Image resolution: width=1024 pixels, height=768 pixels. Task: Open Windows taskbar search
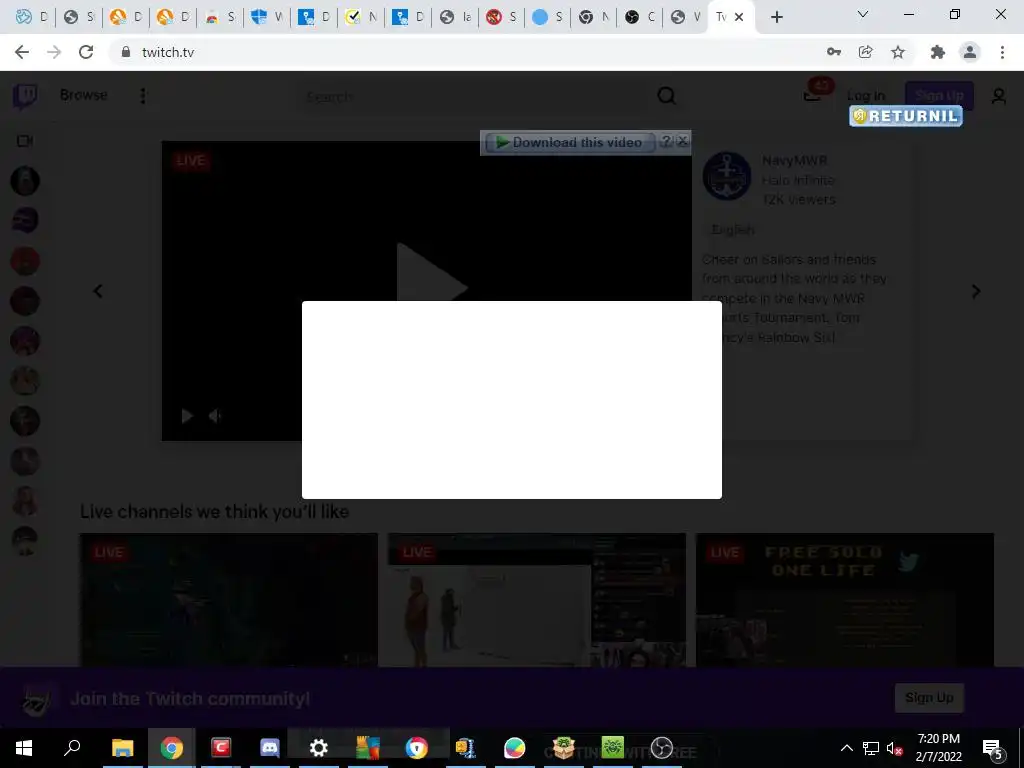(x=72, y=748)
